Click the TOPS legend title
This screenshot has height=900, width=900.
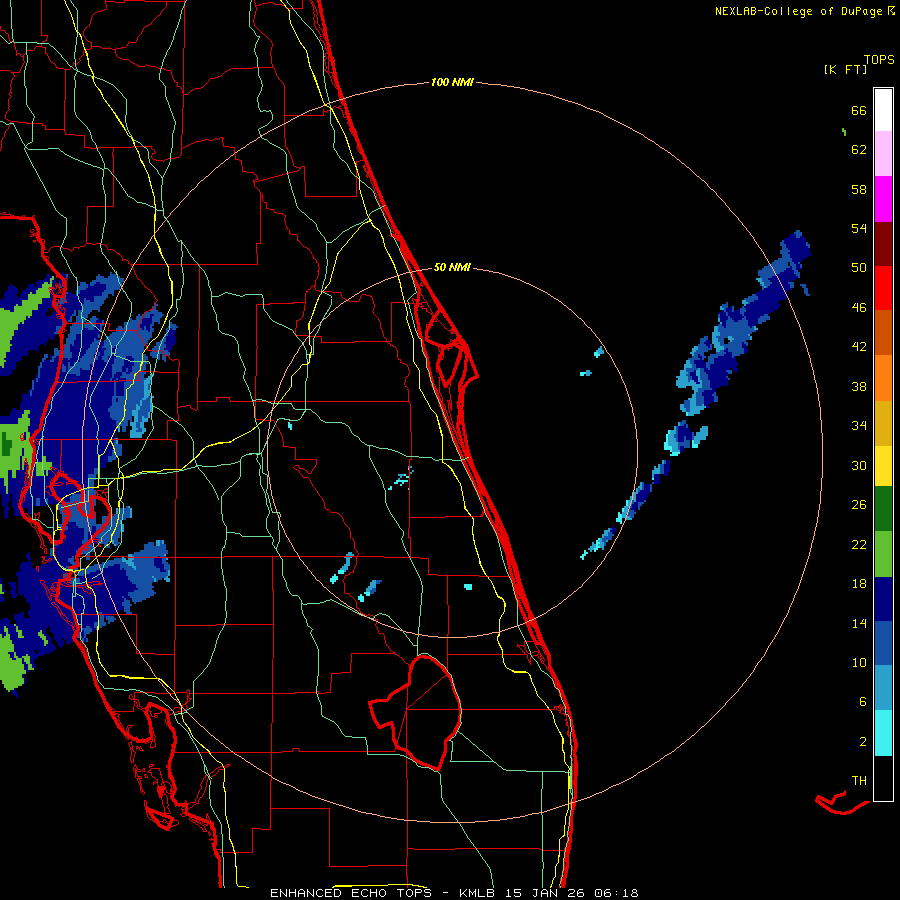point(879,60)
